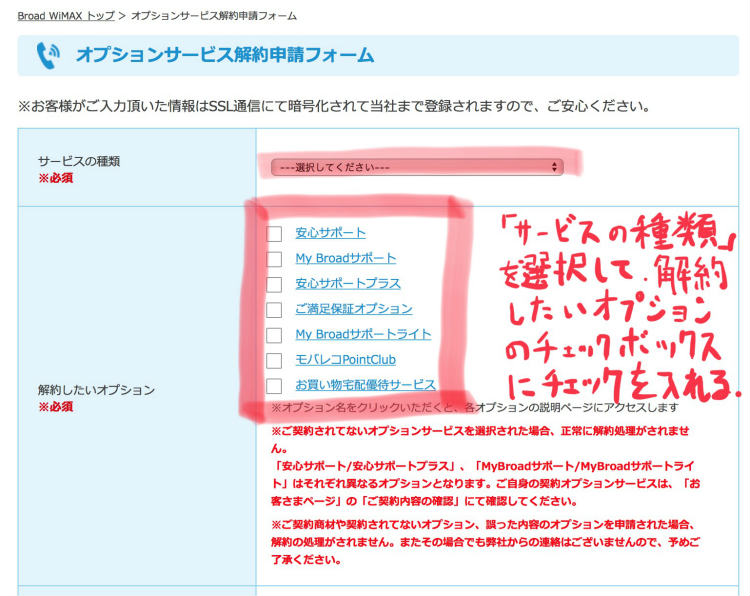Open the サービスの種類 dropdown
The height and width of the screenshot is (596, 750).
click(x=417, y=167)
